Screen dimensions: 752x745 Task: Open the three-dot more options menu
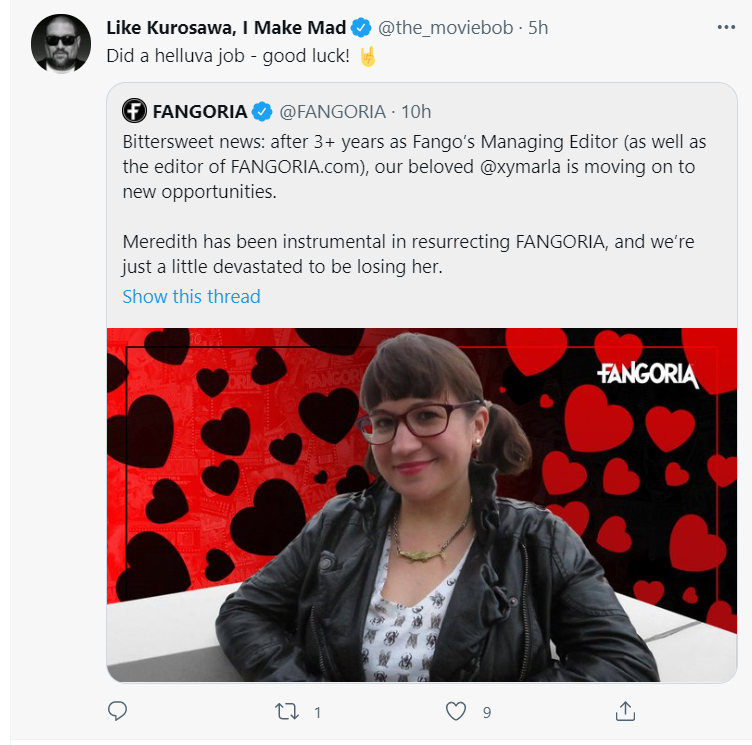click(x=726, y=27)
